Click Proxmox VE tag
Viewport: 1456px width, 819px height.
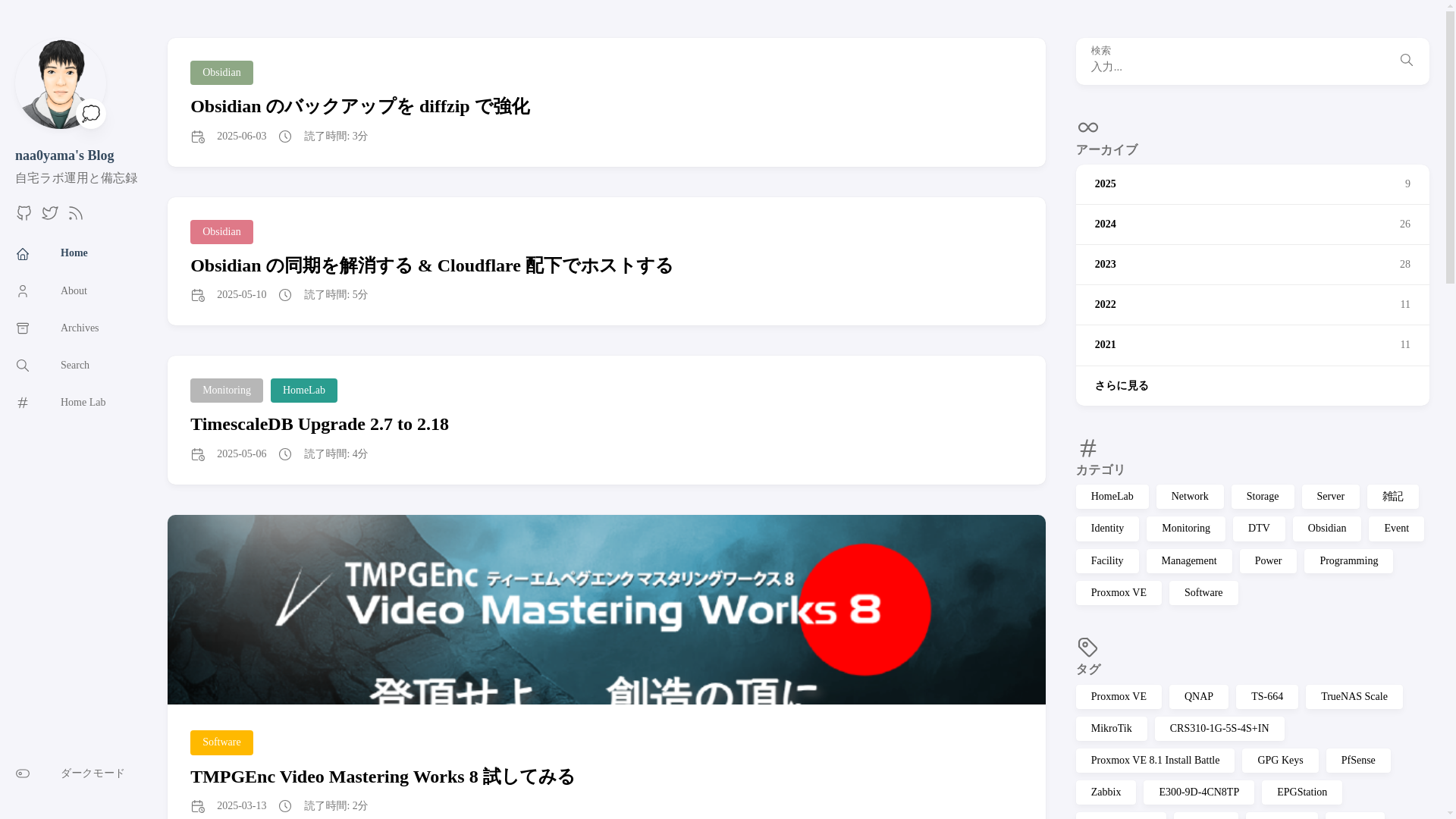1119,697
